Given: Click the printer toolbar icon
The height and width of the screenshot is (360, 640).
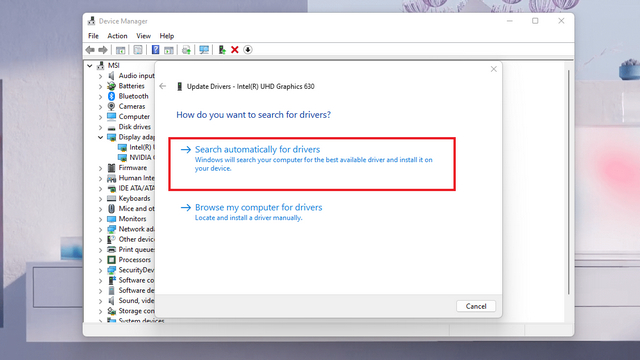Looking at the screenshot, I should pos(186,50).
